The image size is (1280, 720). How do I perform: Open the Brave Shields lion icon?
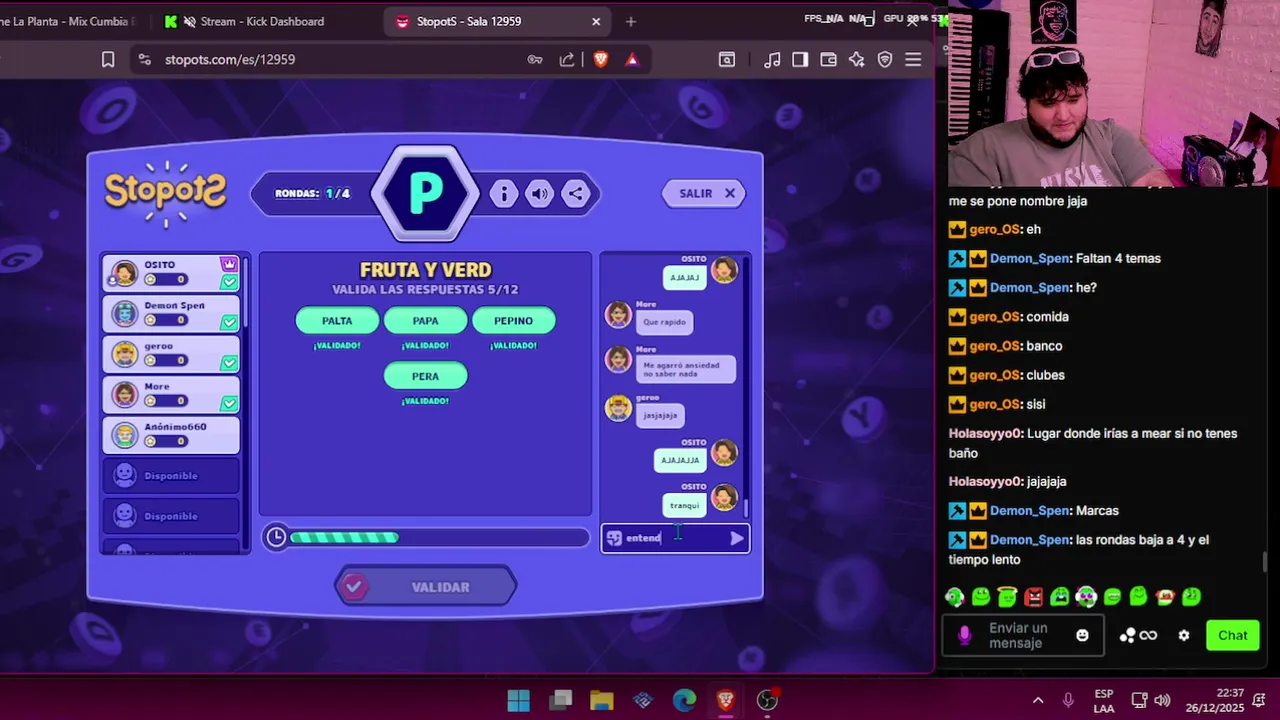tap(600, 60)
